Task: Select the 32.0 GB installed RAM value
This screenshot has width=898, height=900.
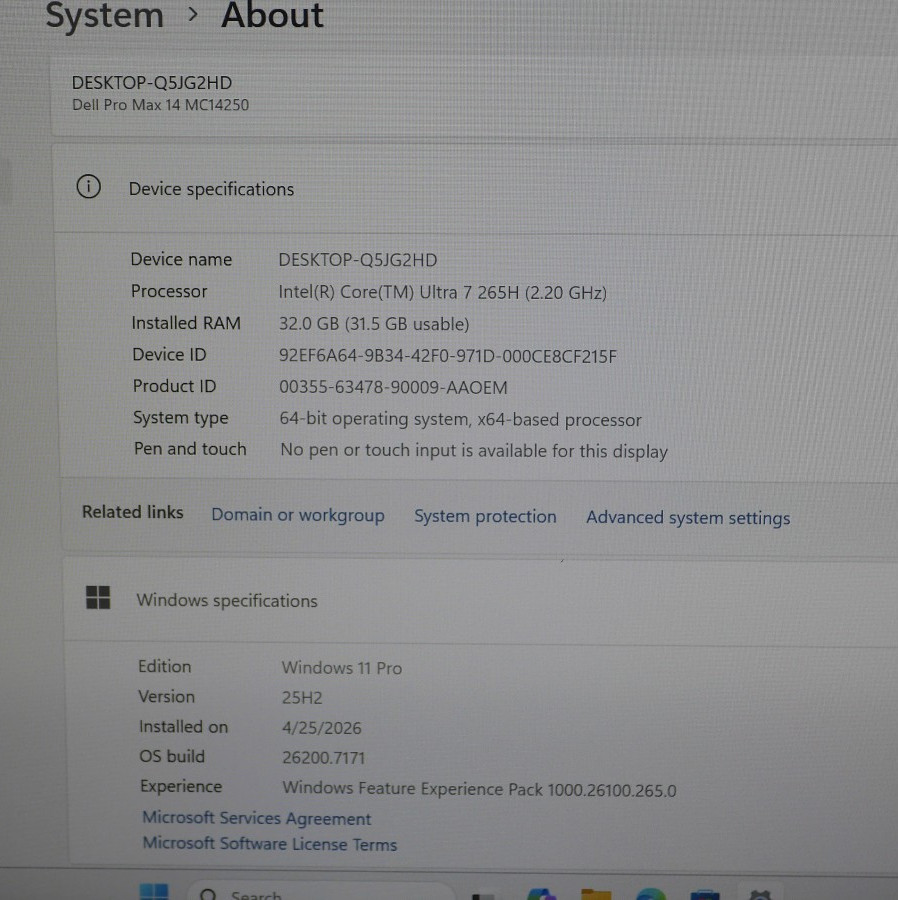Action: [x=374, y=324]
